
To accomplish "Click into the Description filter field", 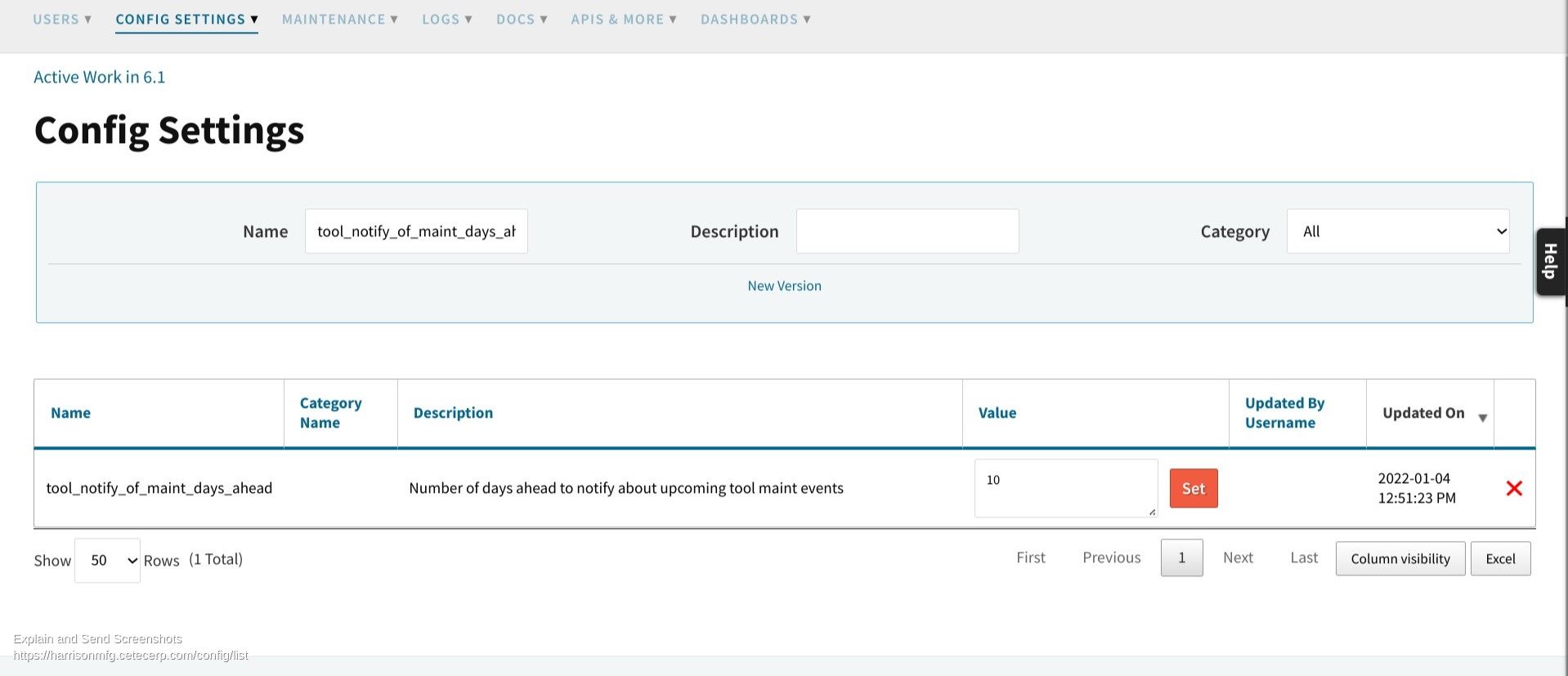I will point(907,231).
